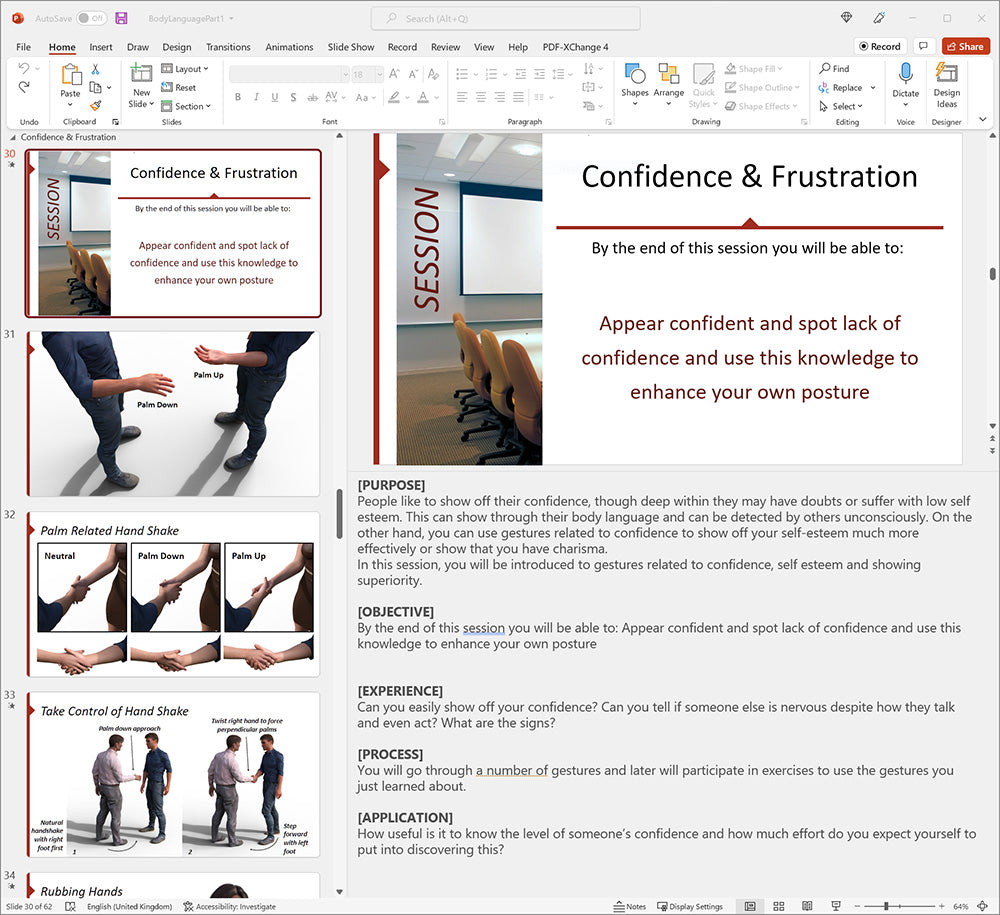The width and height of the screenshot is (1000, 915).
Task: Click the Dictate microphone icon
Action: click(905, 73)
